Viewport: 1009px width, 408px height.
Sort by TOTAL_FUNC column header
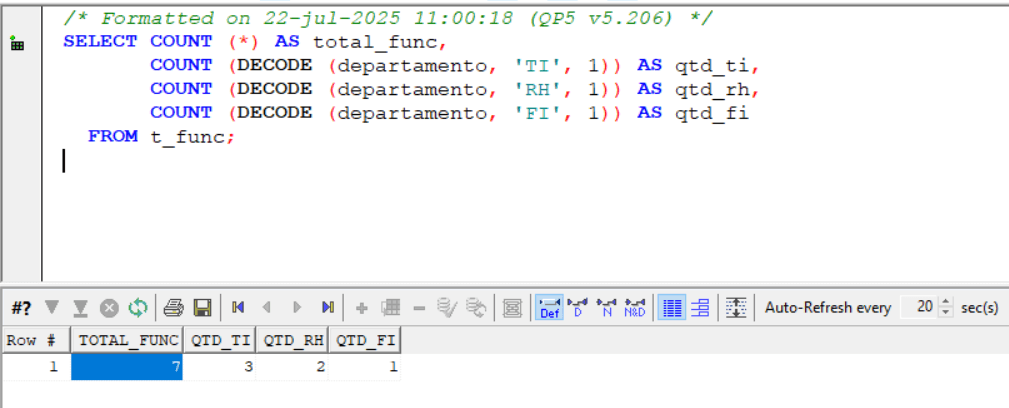[x=127, y=340]
